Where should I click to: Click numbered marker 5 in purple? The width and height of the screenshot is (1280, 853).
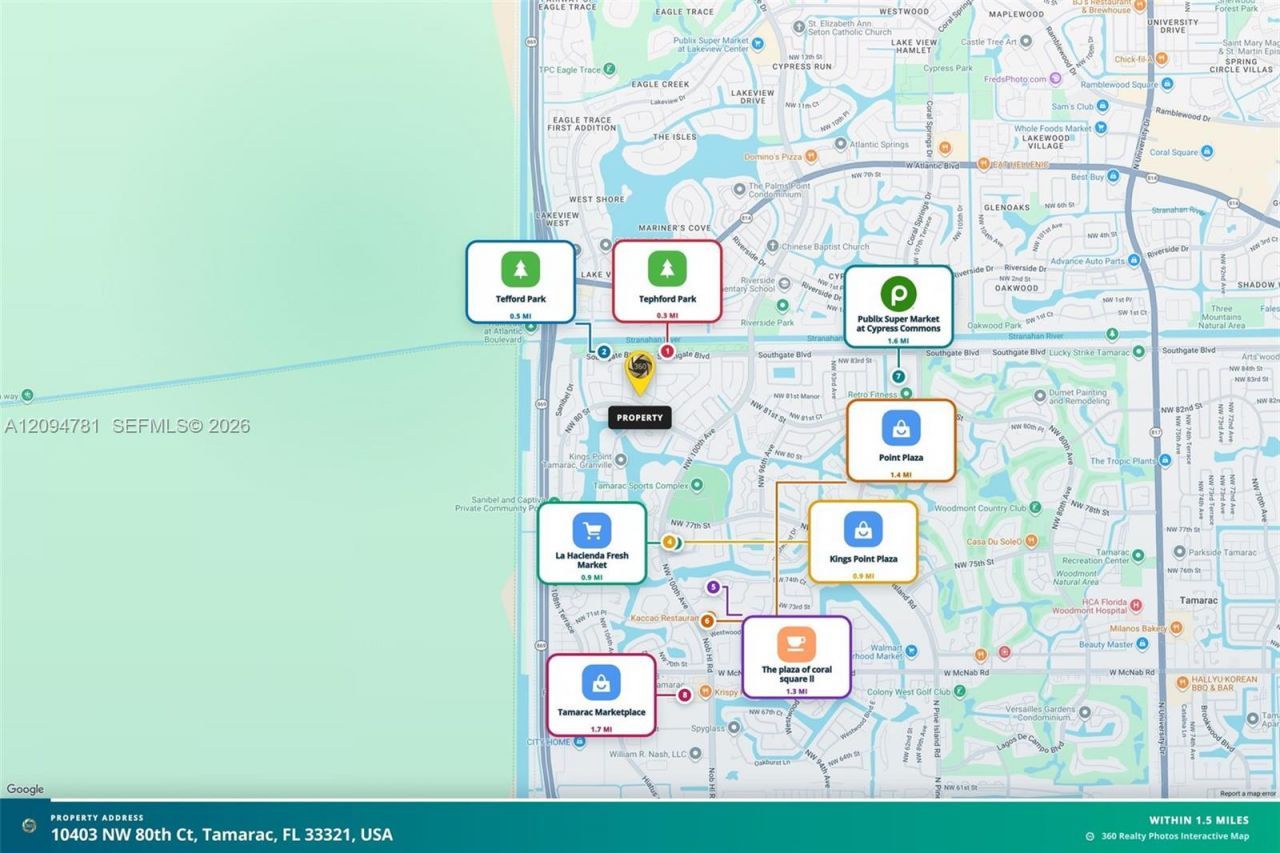(x=713, y=587)
